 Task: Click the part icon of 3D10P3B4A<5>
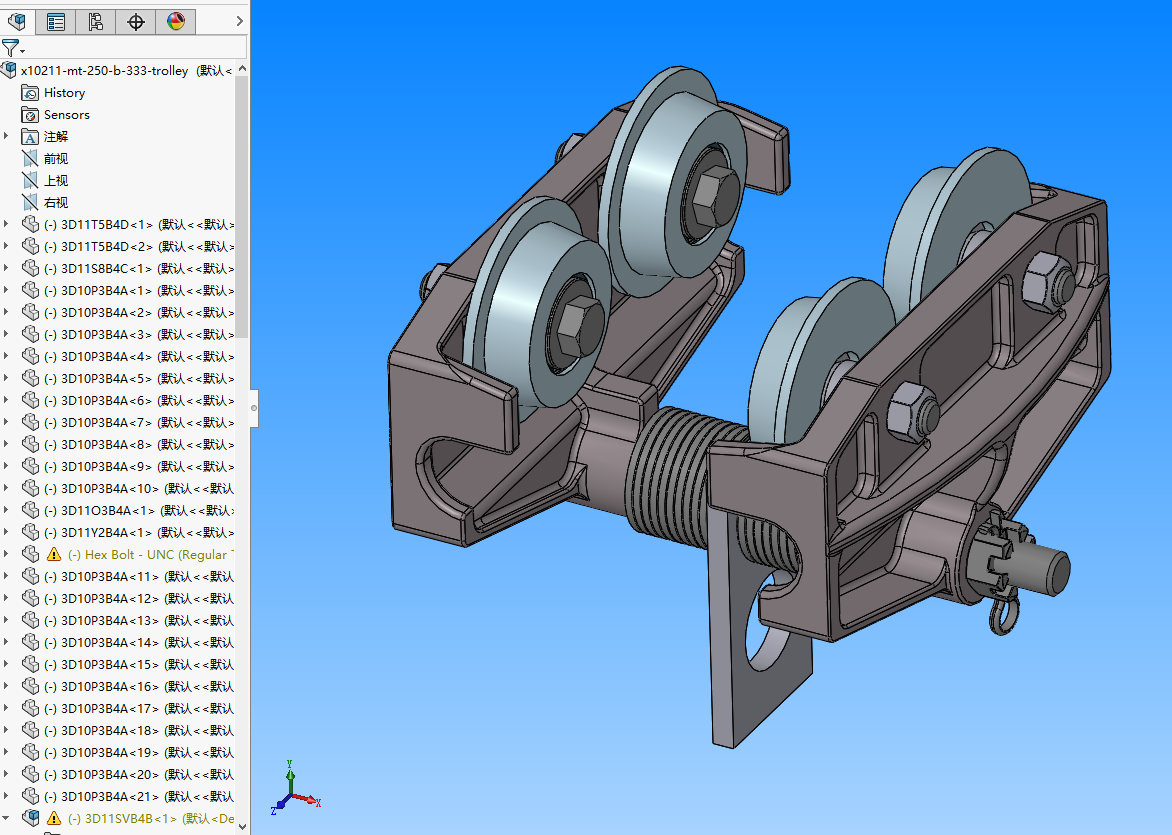[x=30, y=378]
